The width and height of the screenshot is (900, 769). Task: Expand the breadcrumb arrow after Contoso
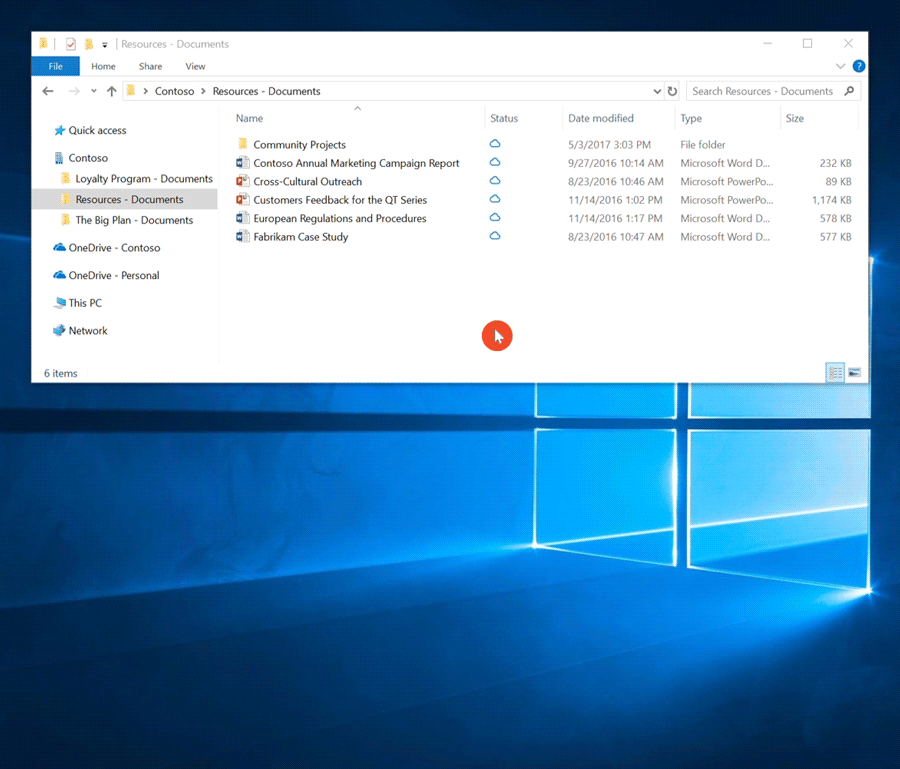pos(203,91)
